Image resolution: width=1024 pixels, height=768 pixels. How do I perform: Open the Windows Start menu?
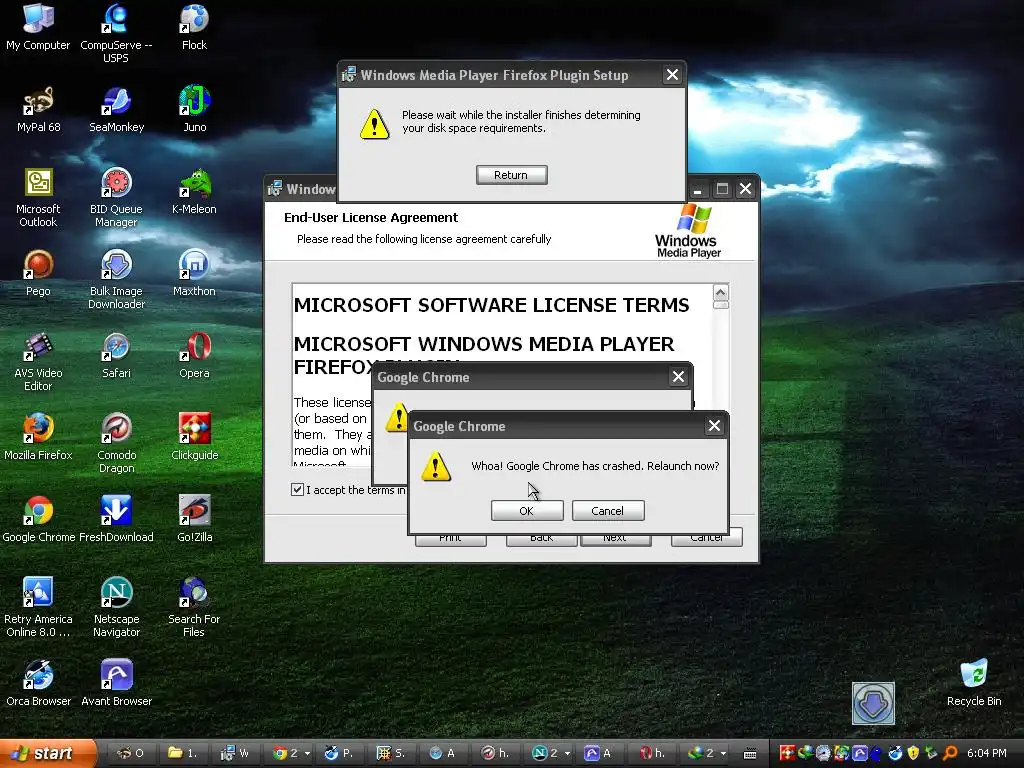(x=47, y=754)
